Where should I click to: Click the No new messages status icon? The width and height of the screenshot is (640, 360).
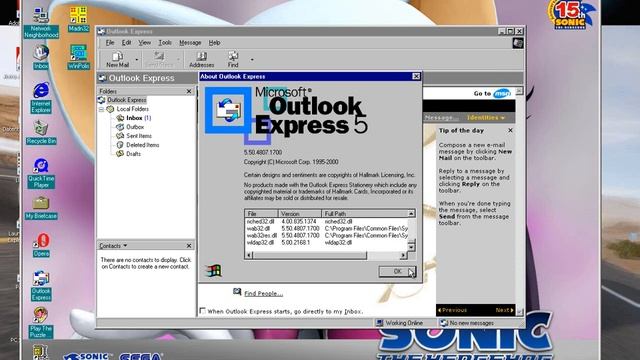[x=444, y=323]
